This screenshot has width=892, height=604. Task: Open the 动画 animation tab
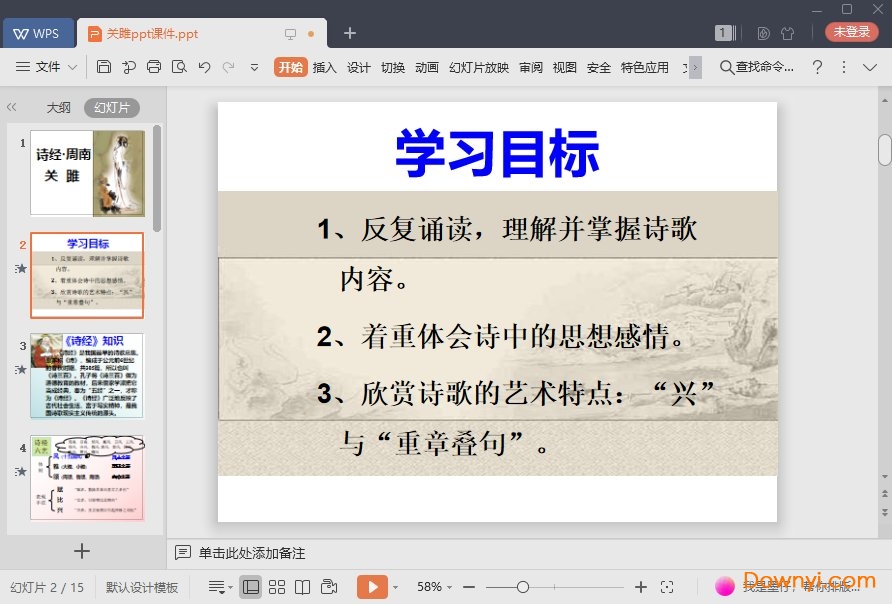pos(427,67)
